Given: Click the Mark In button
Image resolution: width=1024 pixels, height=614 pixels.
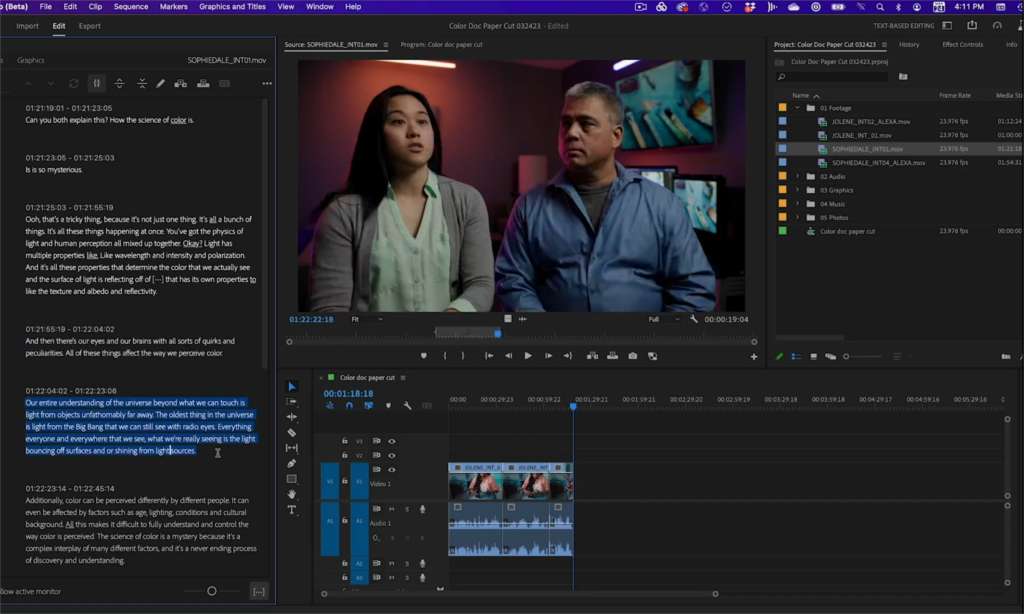Looking at the screenshot, I should click(445, 355).
